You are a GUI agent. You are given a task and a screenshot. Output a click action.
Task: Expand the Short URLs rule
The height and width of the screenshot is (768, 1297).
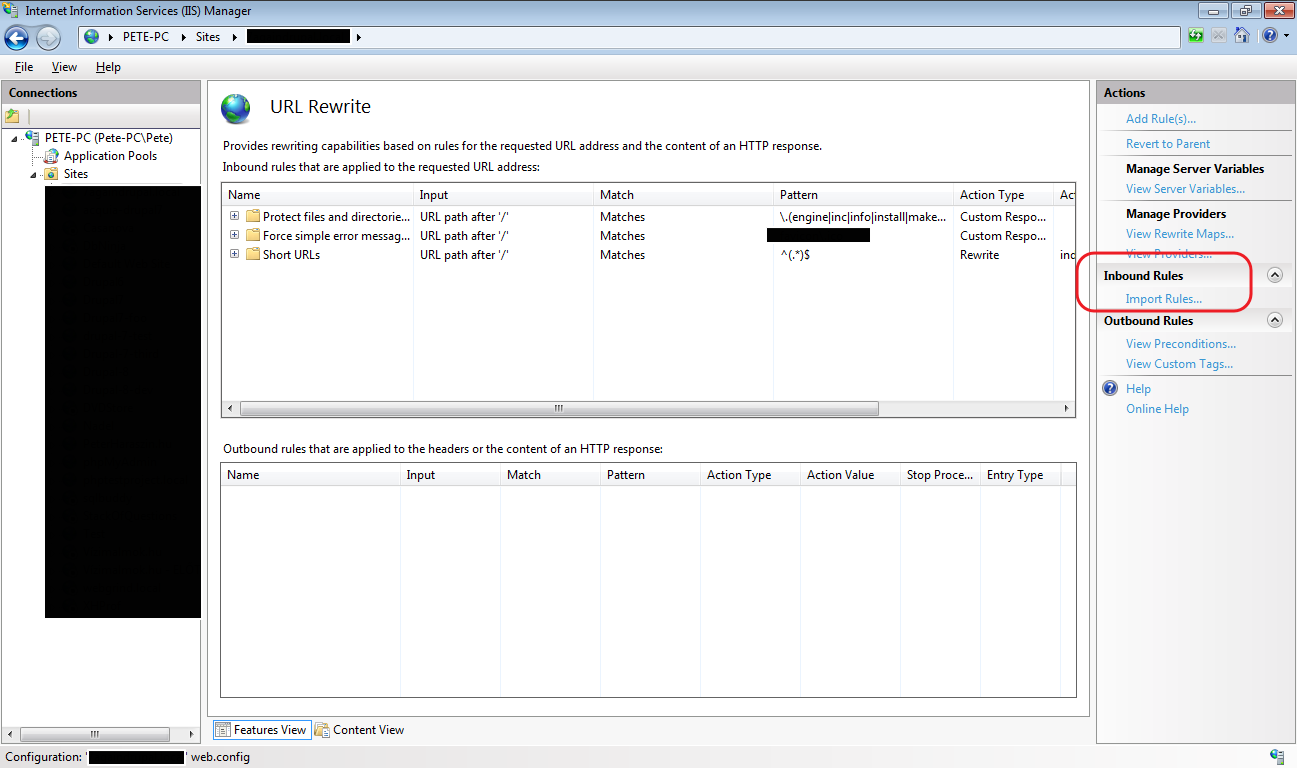click(x=235, y=254)
